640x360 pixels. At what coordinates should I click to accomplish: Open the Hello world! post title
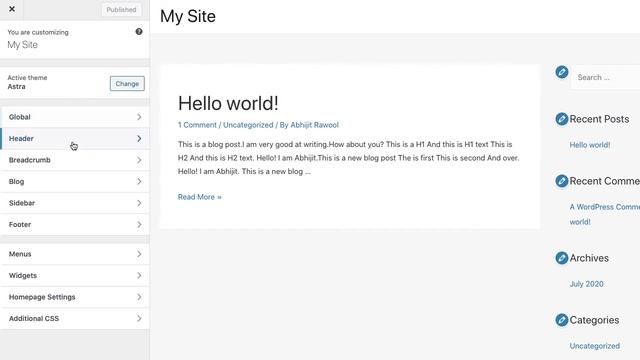(228, 103)
